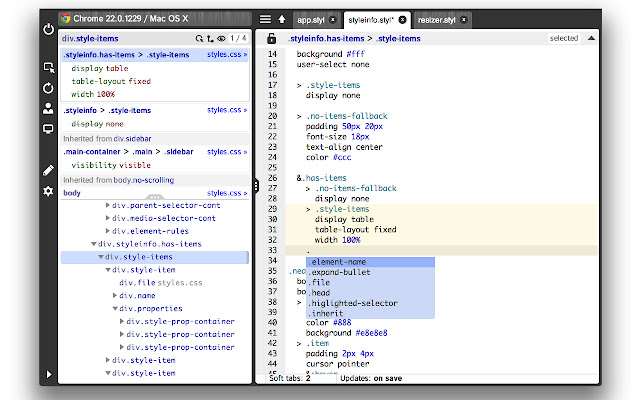640x400 pixels.
Task: Click color value #e8e8e8 on line 41
Action: click(x=371, y=333)
